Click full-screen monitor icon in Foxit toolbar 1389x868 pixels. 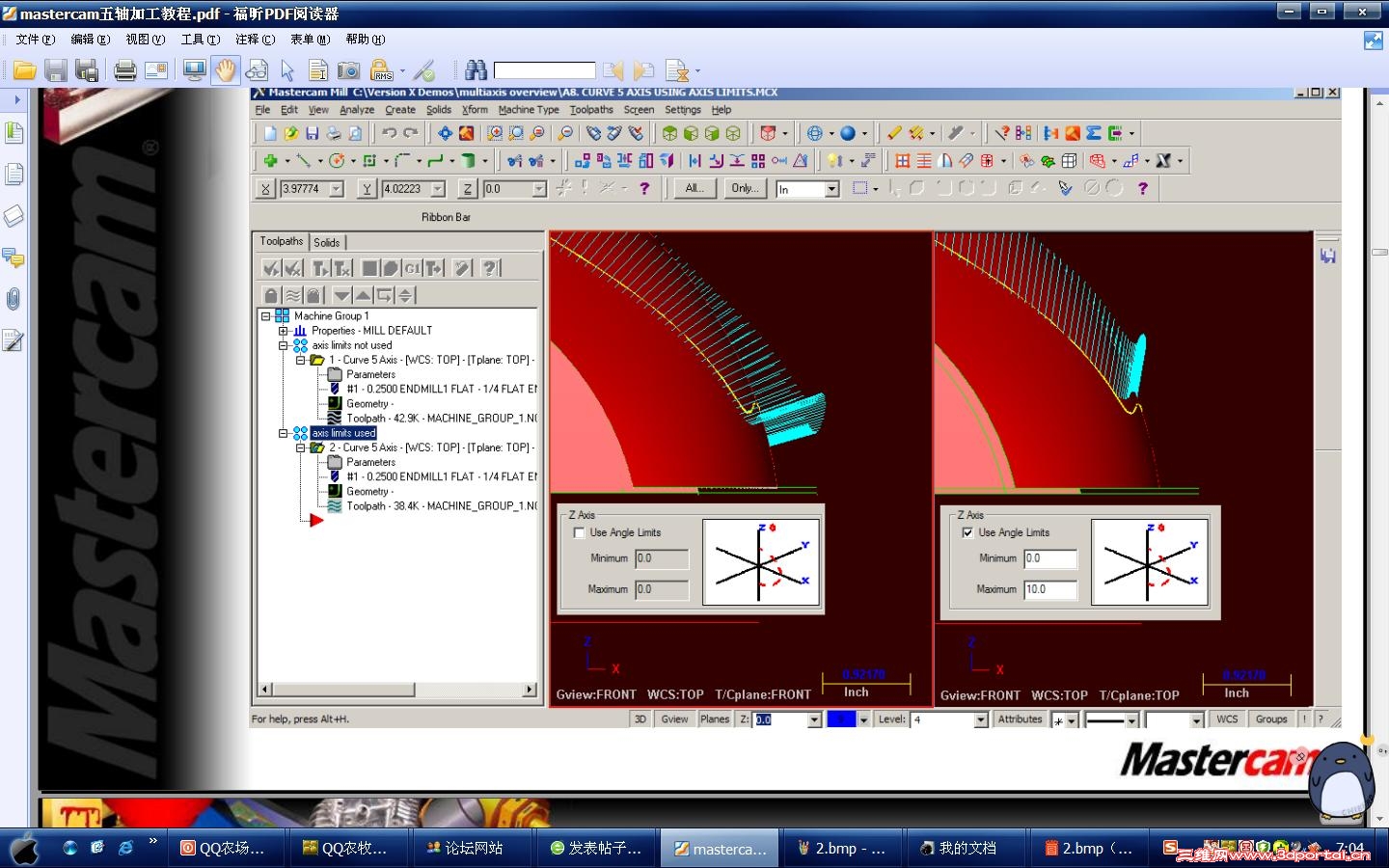pos(194,70)
